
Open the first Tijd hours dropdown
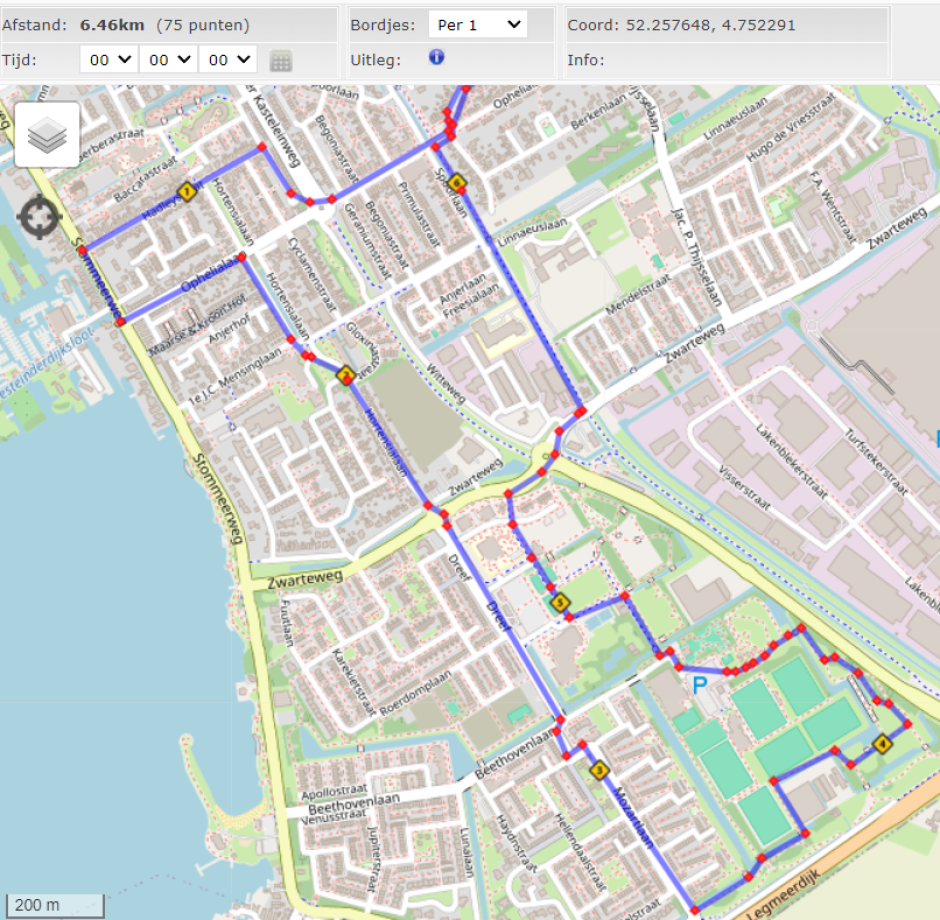pos(109,60)
